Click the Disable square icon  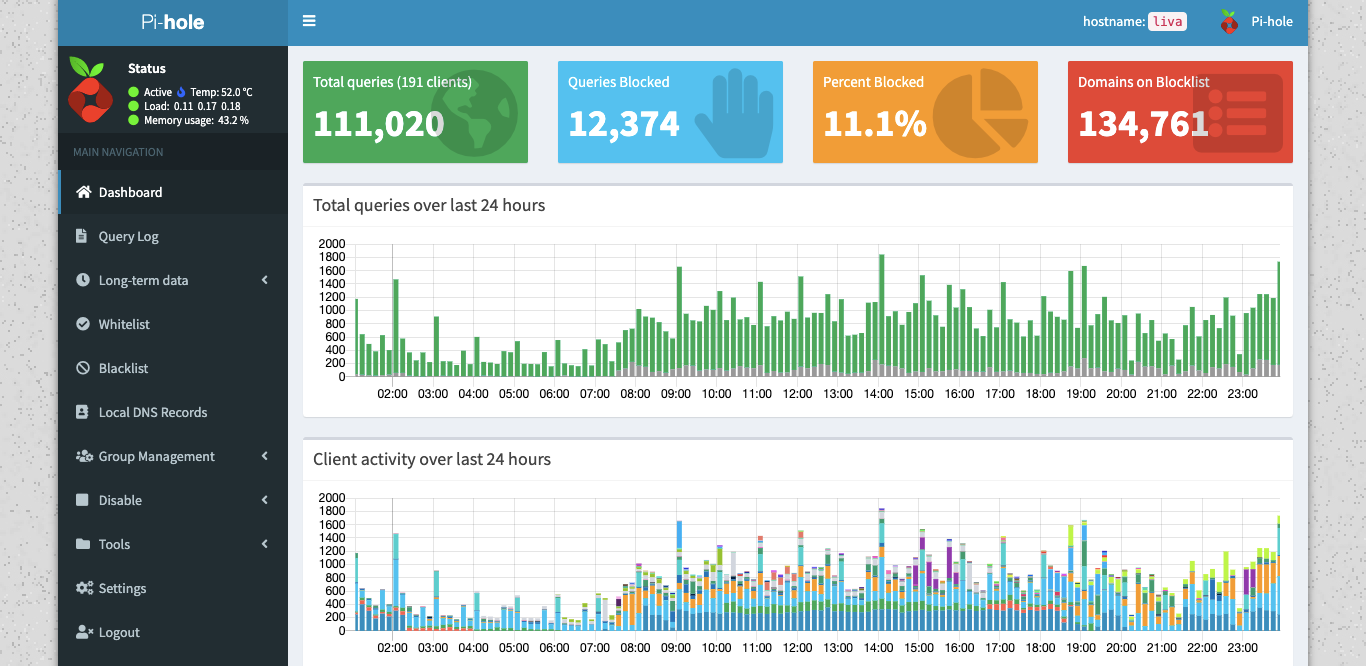(x=83, y=500)
